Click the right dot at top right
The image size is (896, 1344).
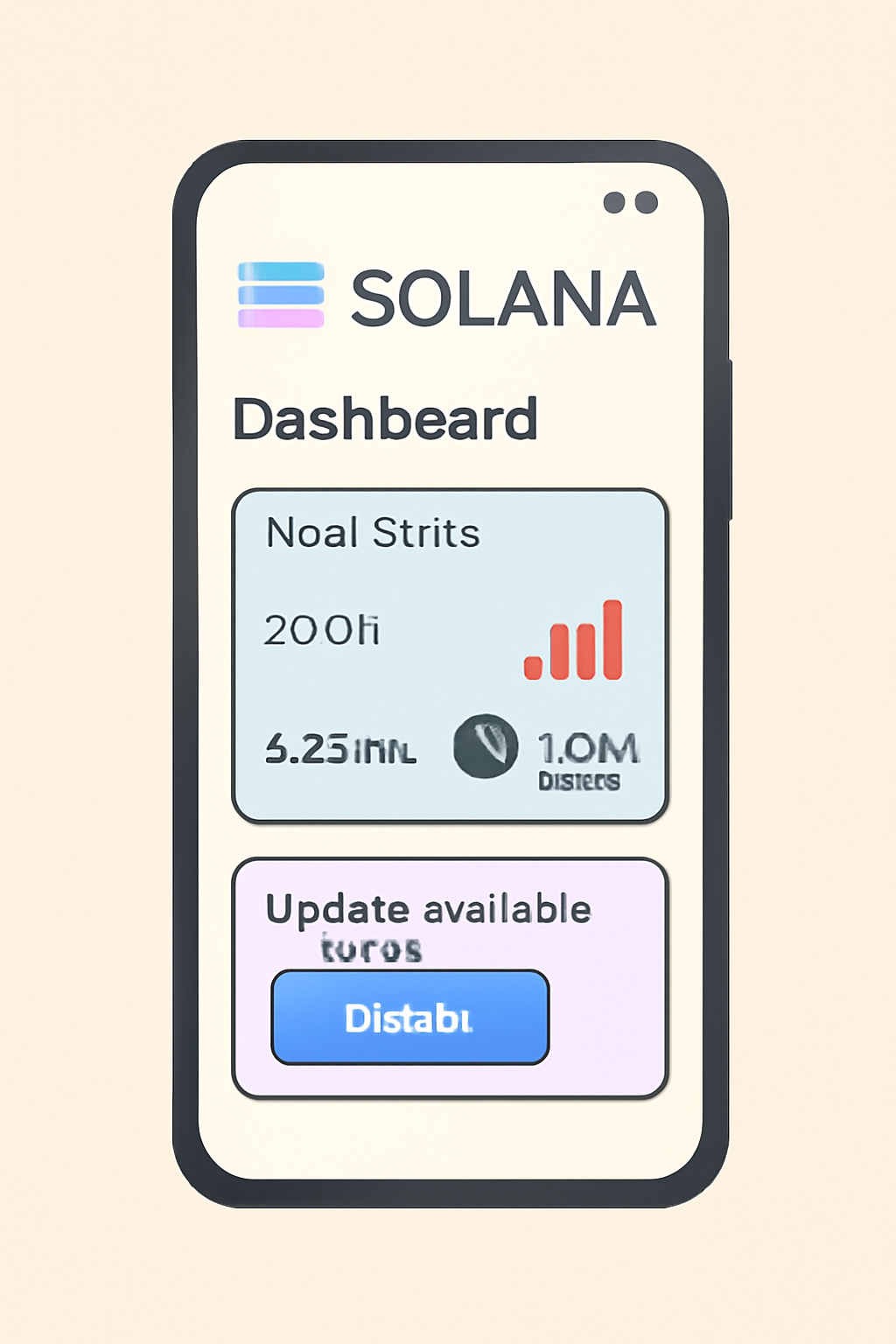pyautogui.click(x=647, y=202)
